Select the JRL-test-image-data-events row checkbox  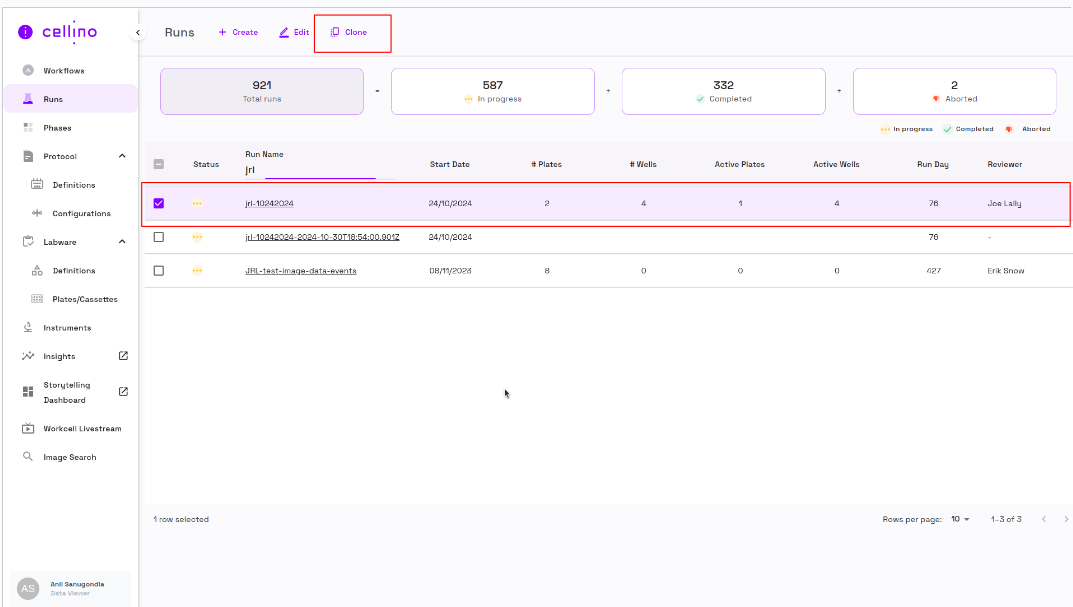point(159,271)
